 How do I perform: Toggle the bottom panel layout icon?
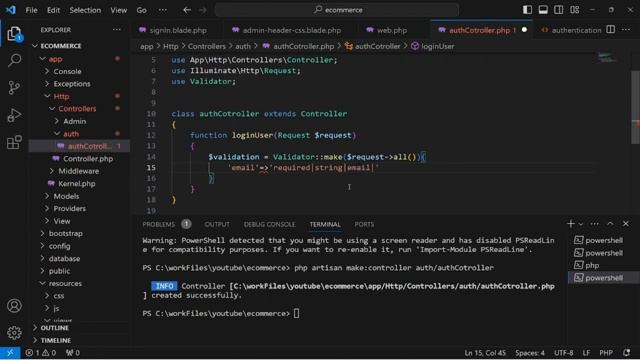[543, 10]
